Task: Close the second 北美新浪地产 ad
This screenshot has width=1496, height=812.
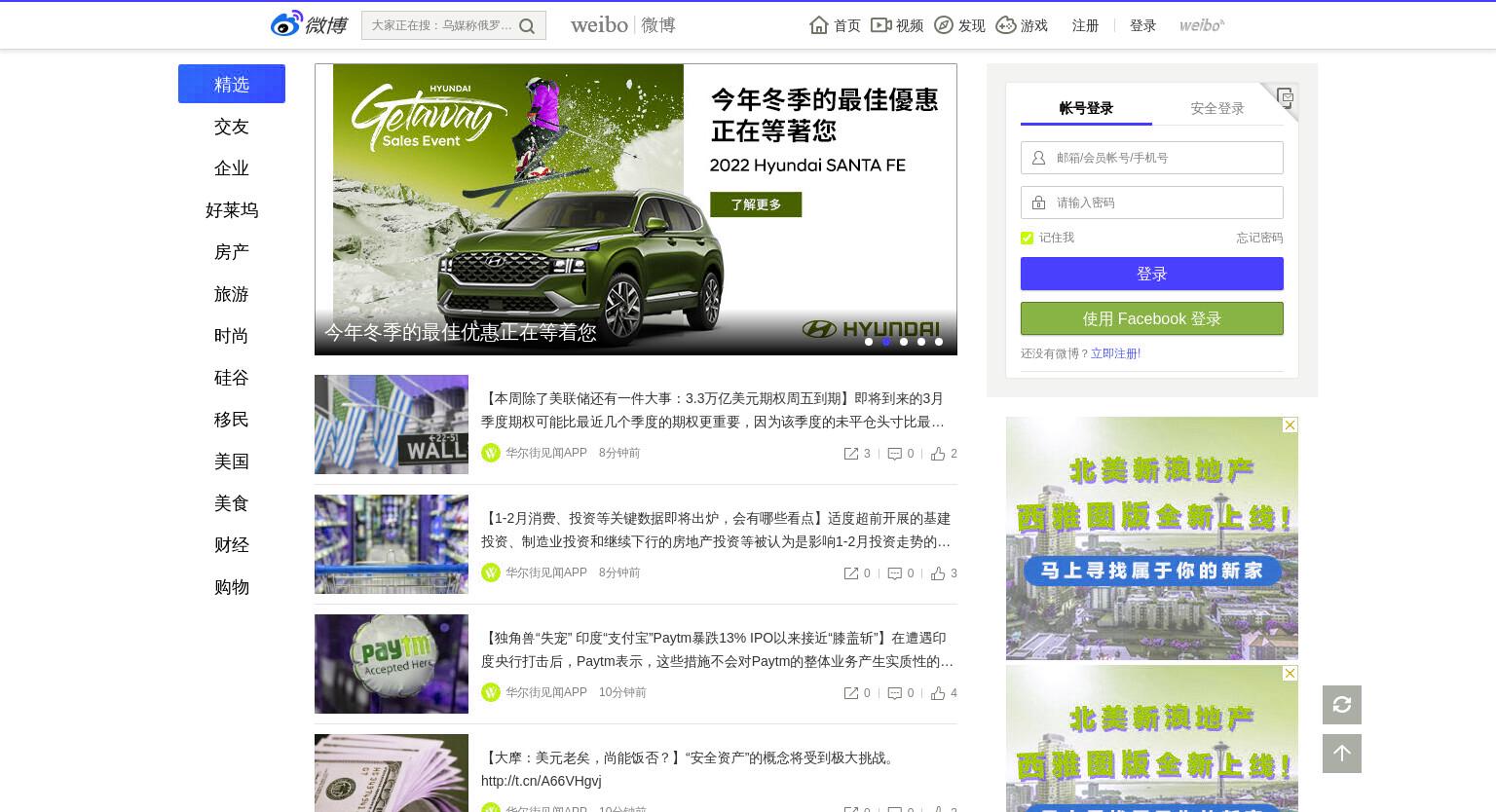Action: [x=1290, y=674]
